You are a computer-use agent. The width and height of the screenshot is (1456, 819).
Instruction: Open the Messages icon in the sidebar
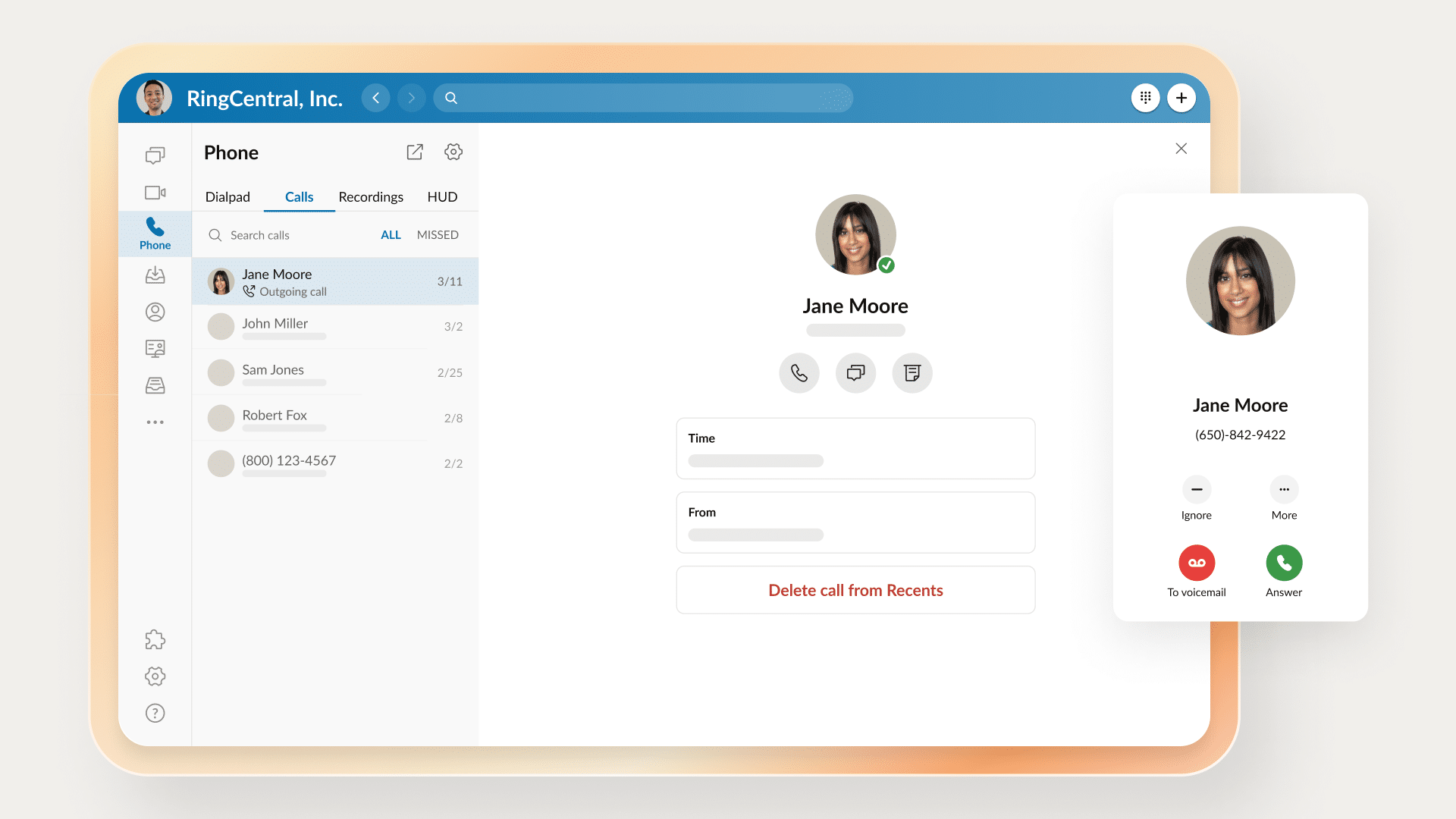tap(155, 155)
